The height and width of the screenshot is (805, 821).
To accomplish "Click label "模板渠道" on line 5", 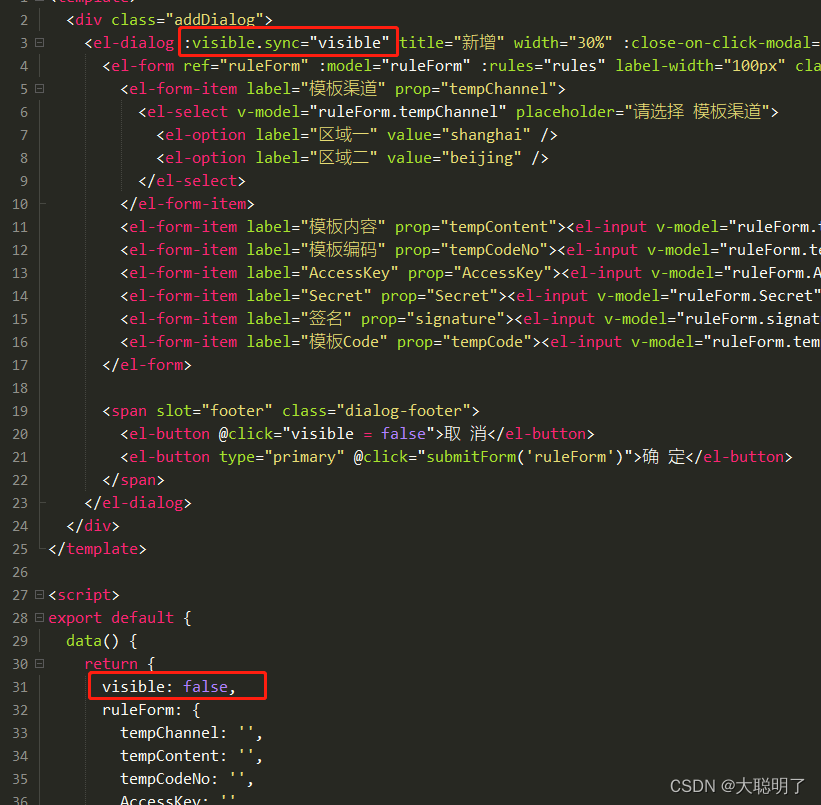I will (x=342, y=89).
